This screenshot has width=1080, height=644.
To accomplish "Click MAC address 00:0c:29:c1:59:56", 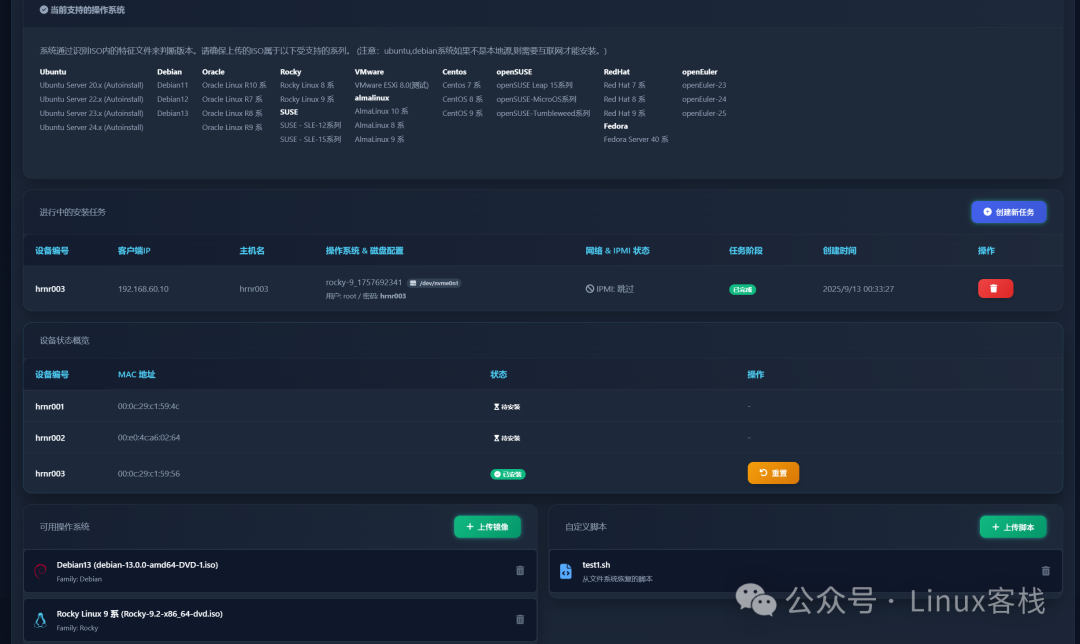I will pyautogui.click(x=149, y=474).
